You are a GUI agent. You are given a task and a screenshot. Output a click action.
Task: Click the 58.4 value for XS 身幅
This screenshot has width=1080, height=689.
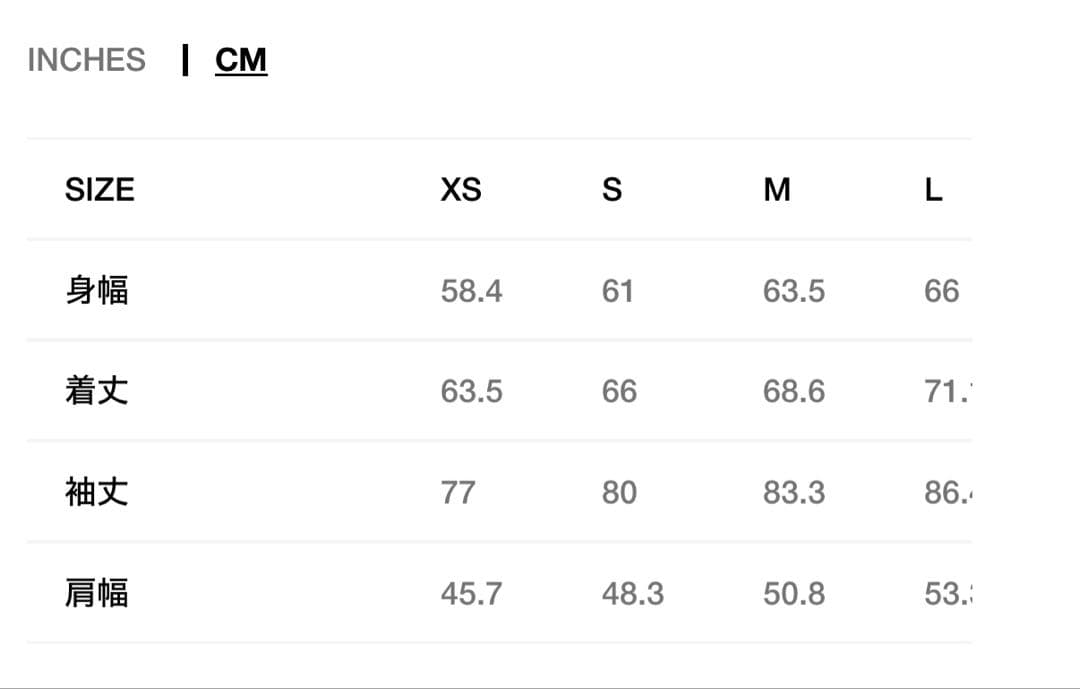click(471, 291)
